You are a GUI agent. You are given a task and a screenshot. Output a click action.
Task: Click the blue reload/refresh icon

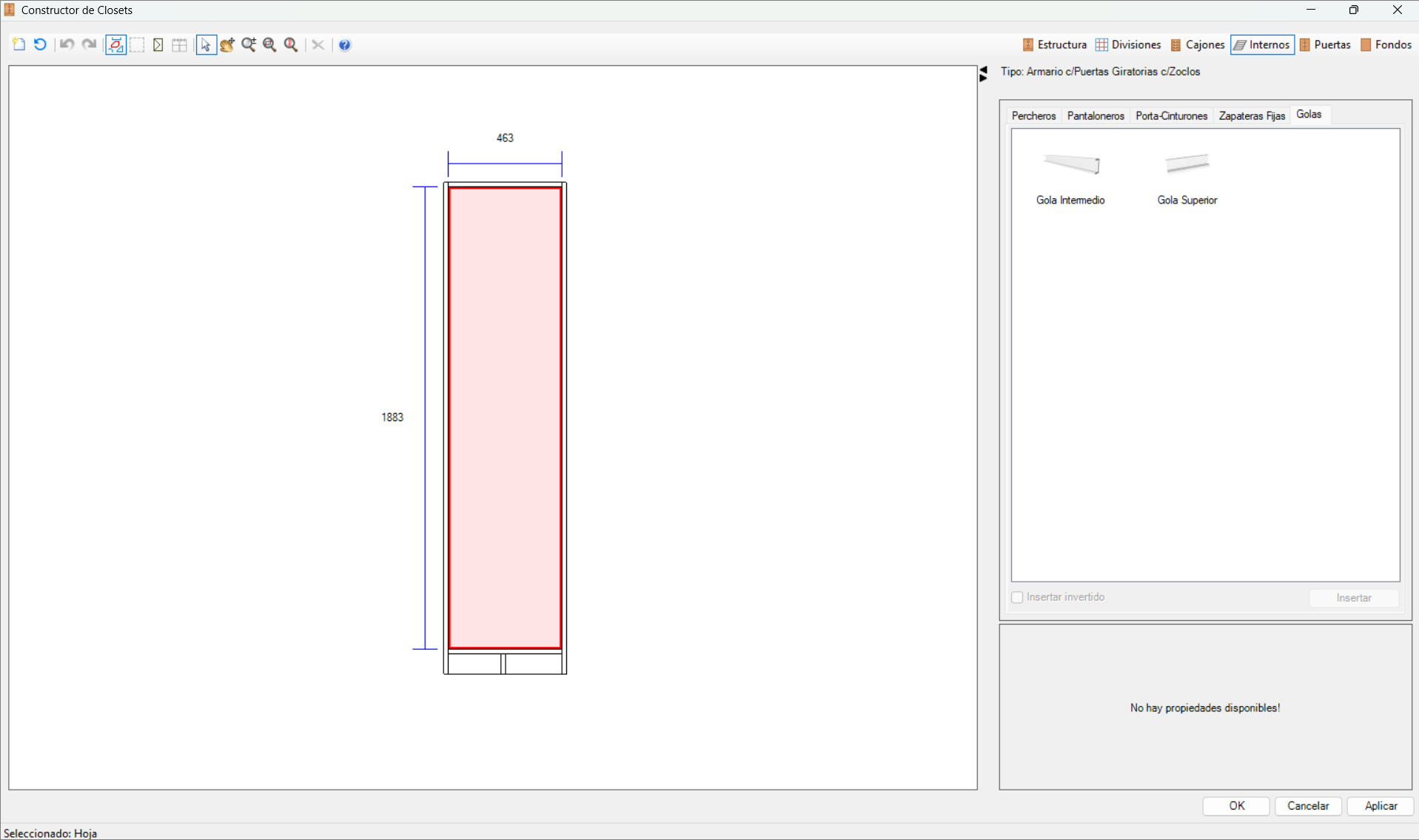coord(40,45)
